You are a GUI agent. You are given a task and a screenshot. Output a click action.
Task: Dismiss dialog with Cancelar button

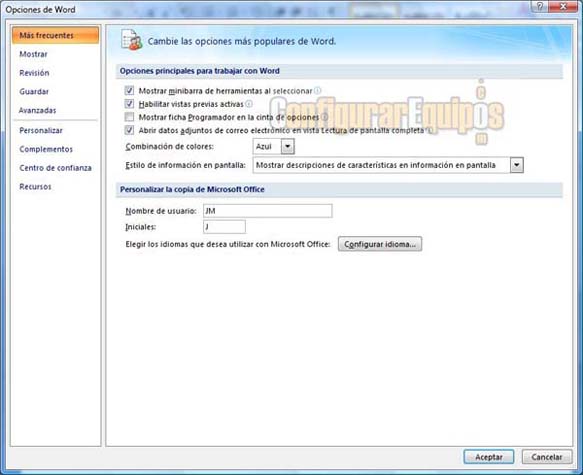pos(547,457)
